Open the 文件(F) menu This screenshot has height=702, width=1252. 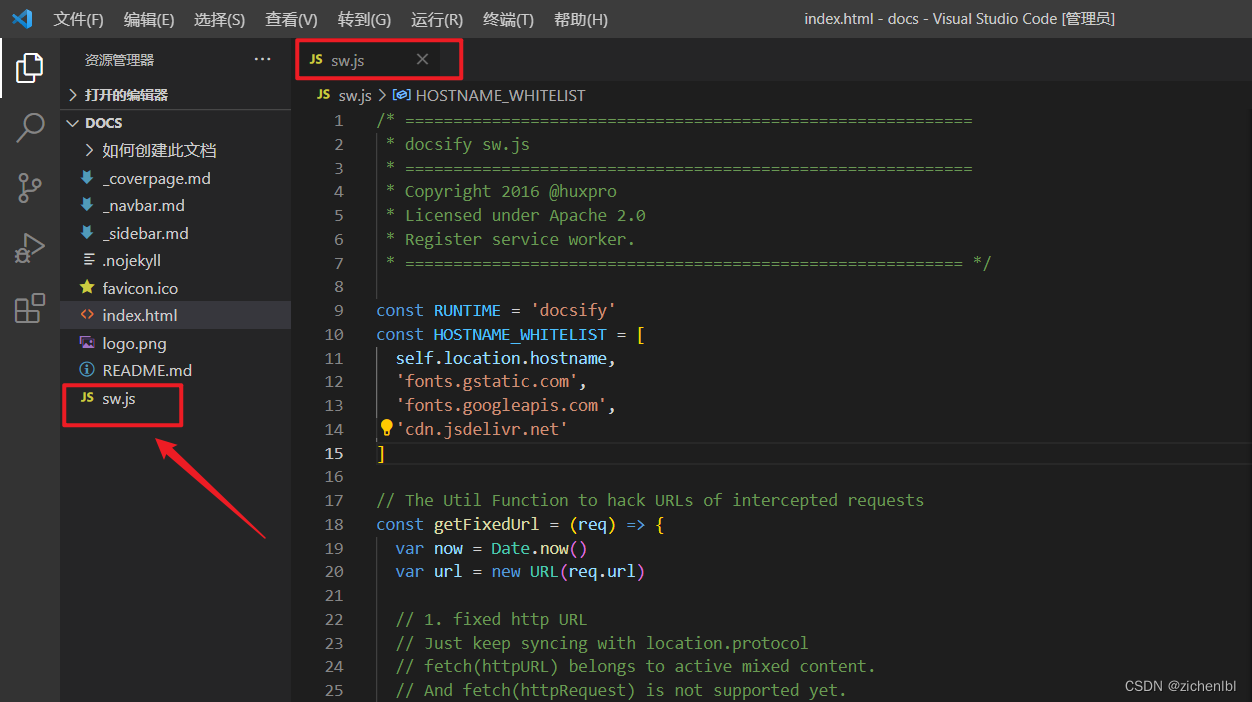(79, 20)
